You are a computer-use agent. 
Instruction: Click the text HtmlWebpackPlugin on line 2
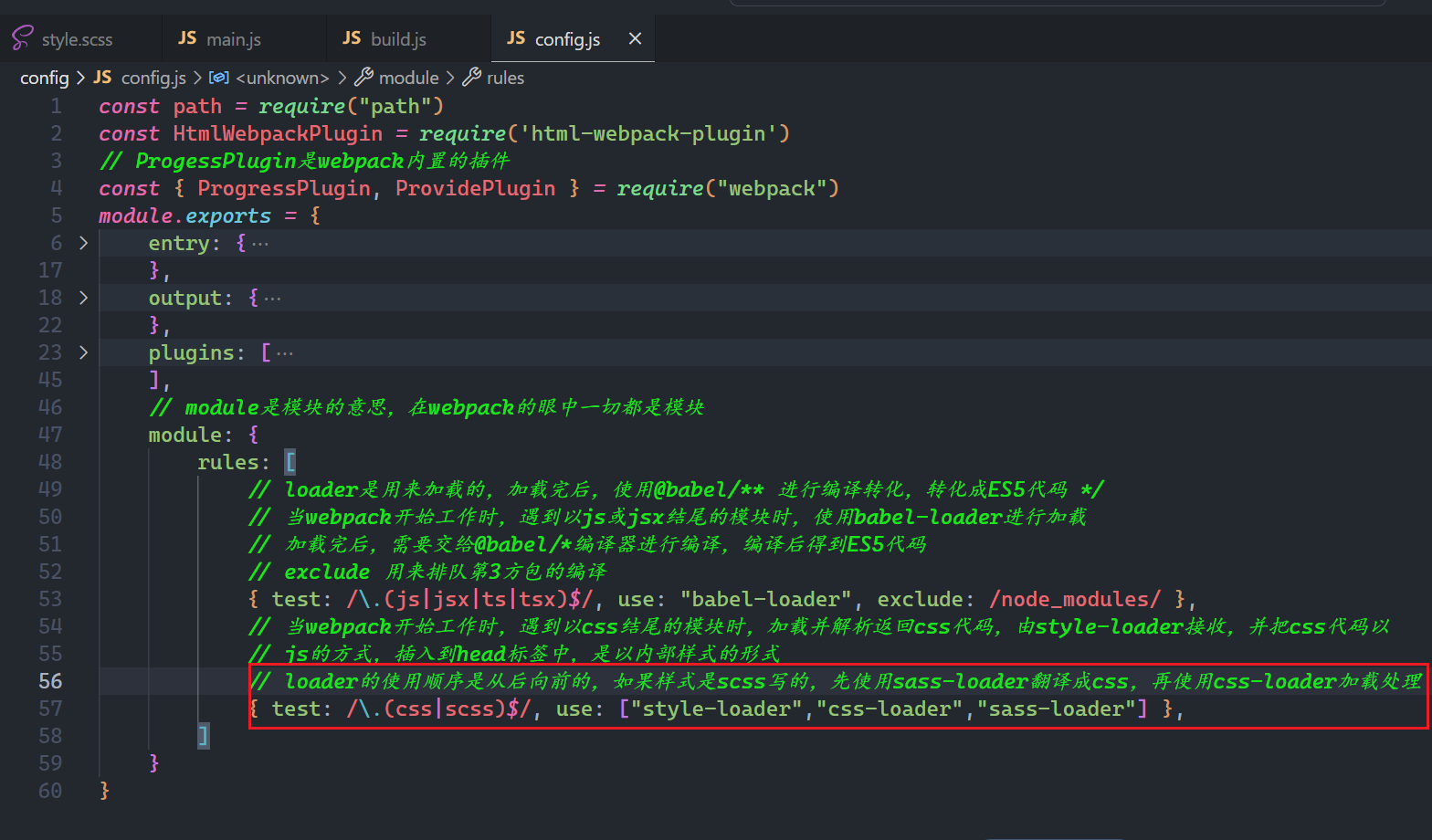278,133
